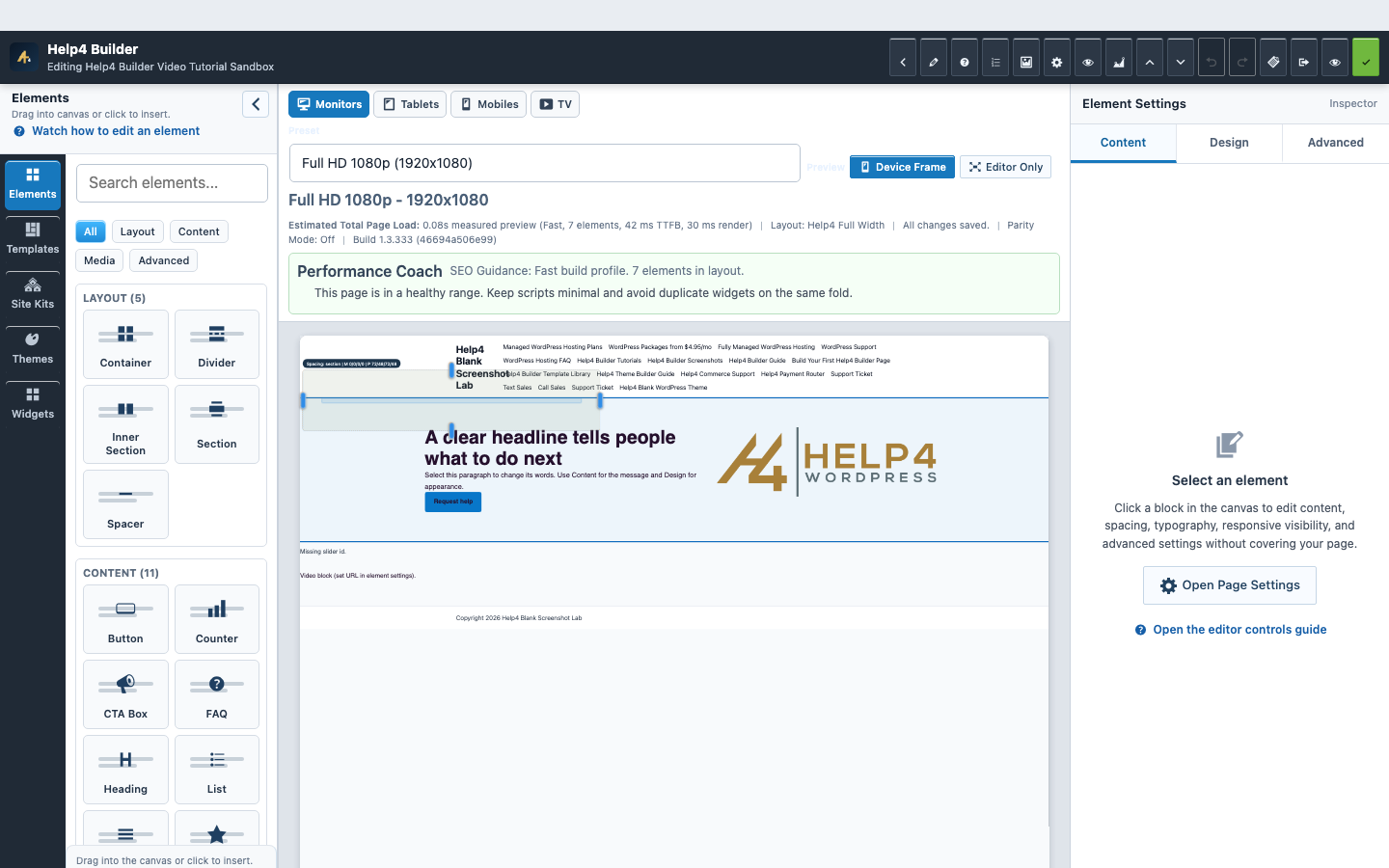Filter elements by Layout
Screen dimensions: 1389x868
point(138,231)
